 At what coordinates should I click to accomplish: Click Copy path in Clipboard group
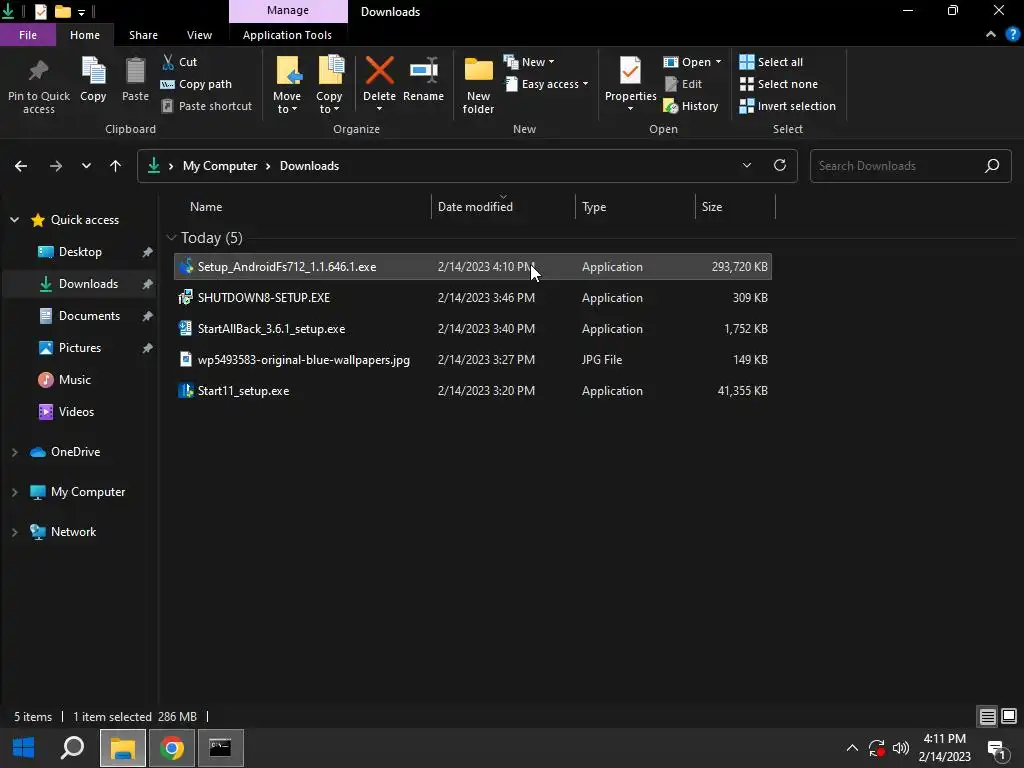point(196,84)
